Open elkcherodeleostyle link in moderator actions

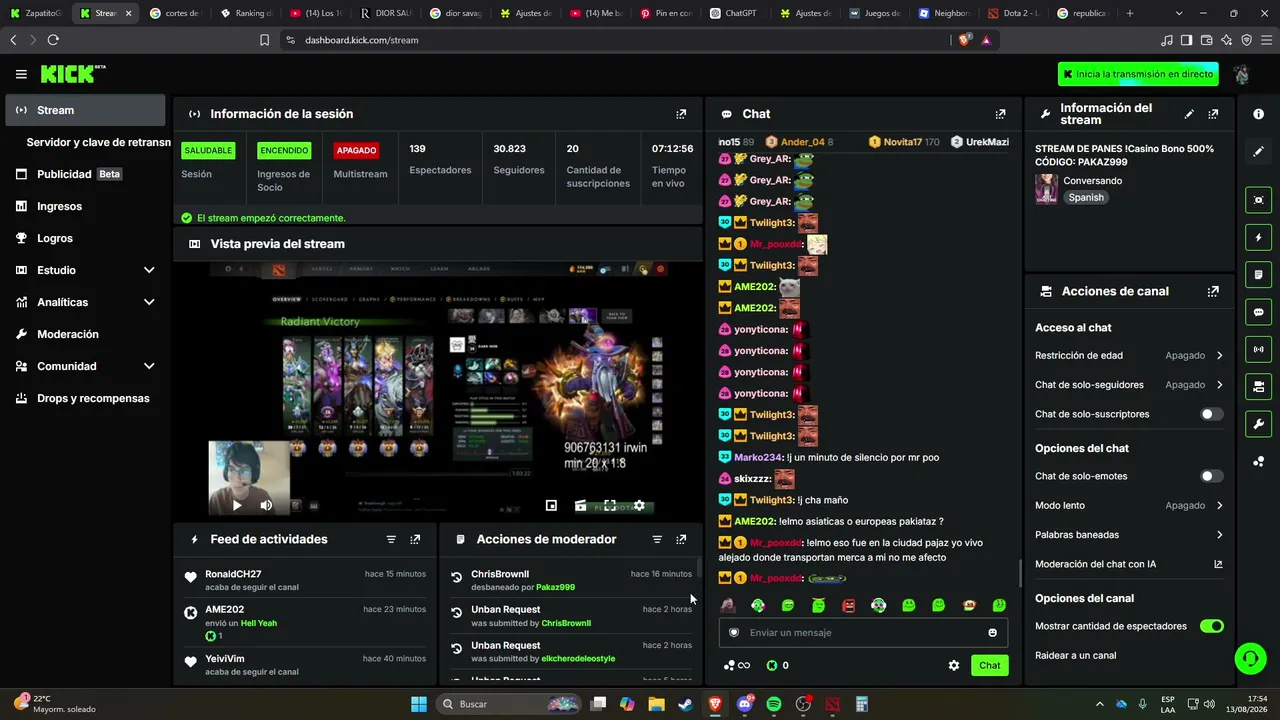click(578, 659)
